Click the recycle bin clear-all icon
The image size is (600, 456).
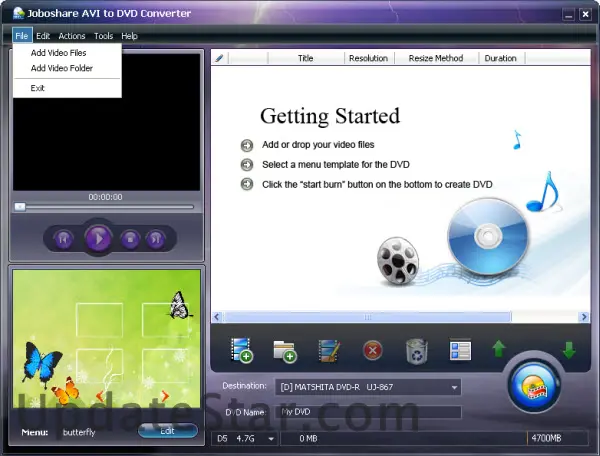click(417, 351)
